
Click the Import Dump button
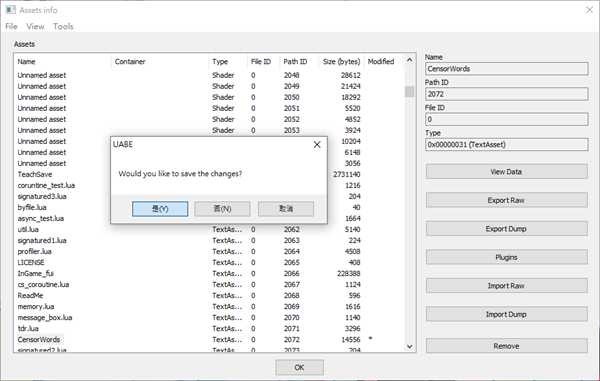tap(506, 314)
